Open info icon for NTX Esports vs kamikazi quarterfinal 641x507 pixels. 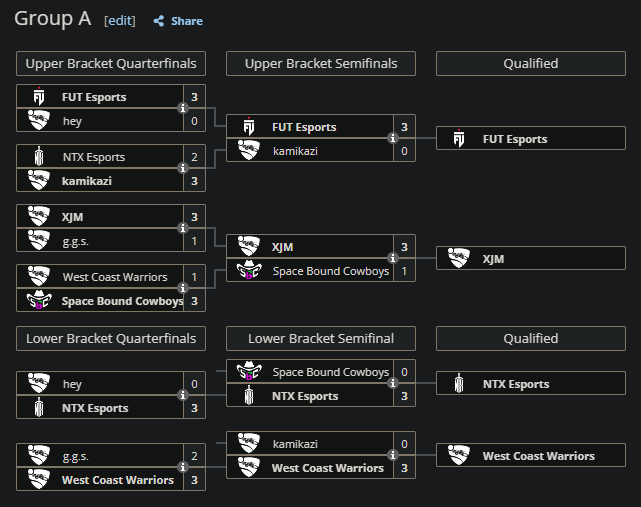pyautogui.click(x=183, y=168)
